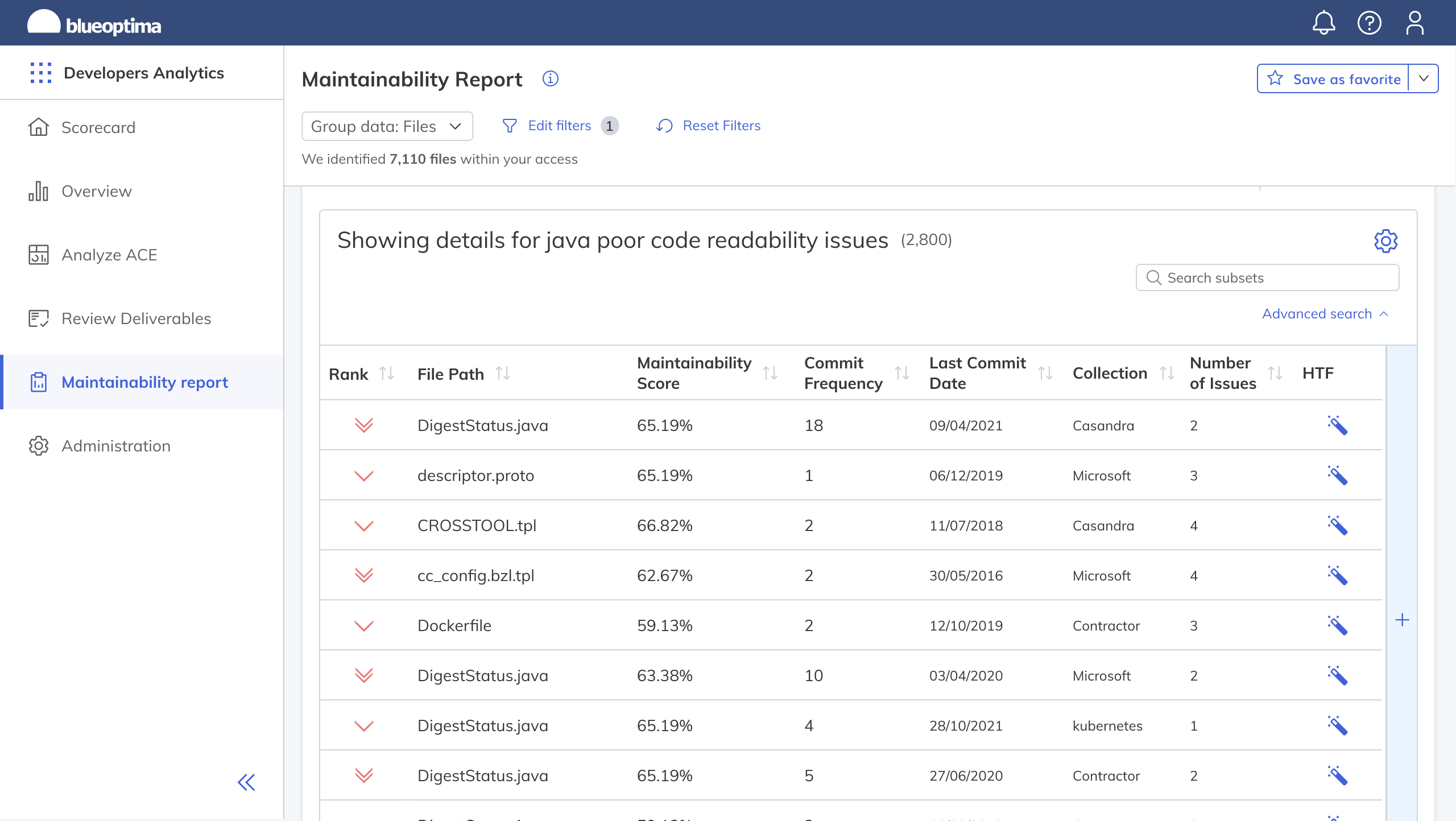Image resolution: width=1456 pixels, height=821 pixels.
Task: Click the Maintainability report sidebar icon
Action: (39, 382)
